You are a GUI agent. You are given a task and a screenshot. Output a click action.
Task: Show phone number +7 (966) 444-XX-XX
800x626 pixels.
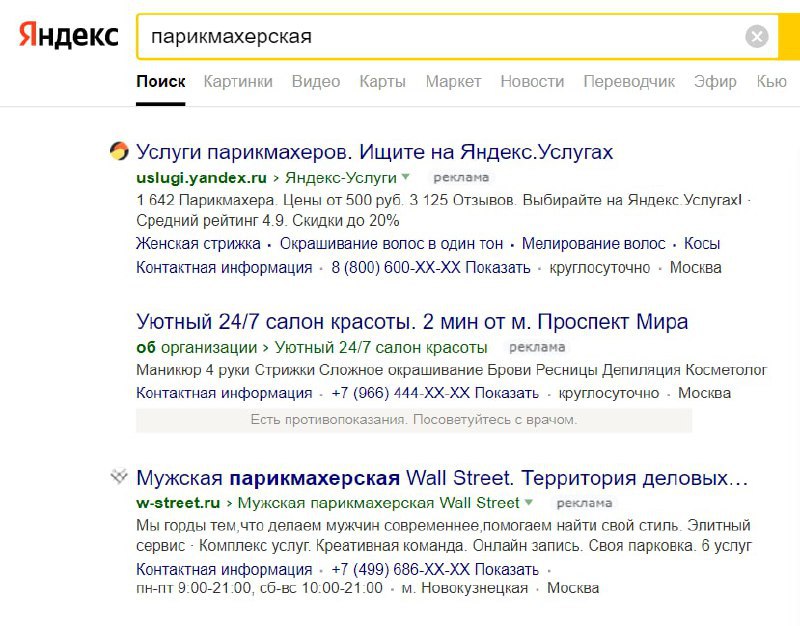(435, 393)
